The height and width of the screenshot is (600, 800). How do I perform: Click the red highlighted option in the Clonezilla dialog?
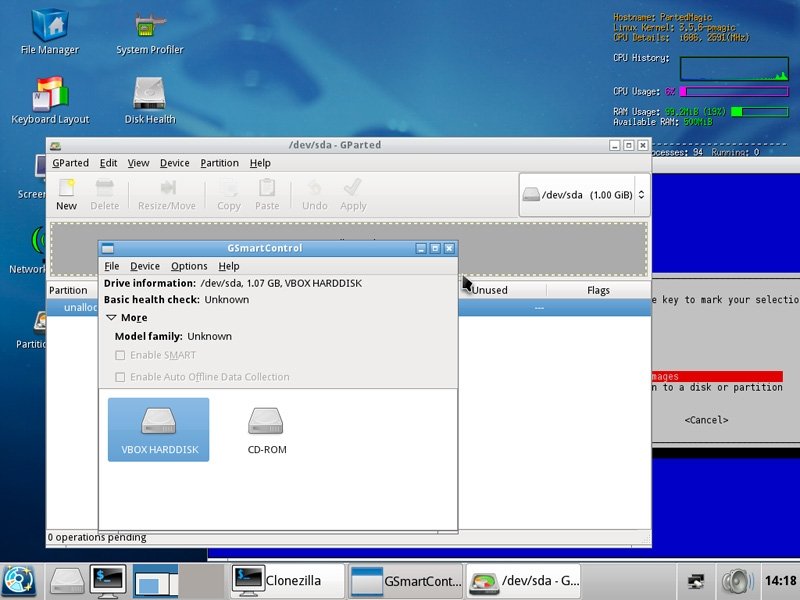[717, 376]
